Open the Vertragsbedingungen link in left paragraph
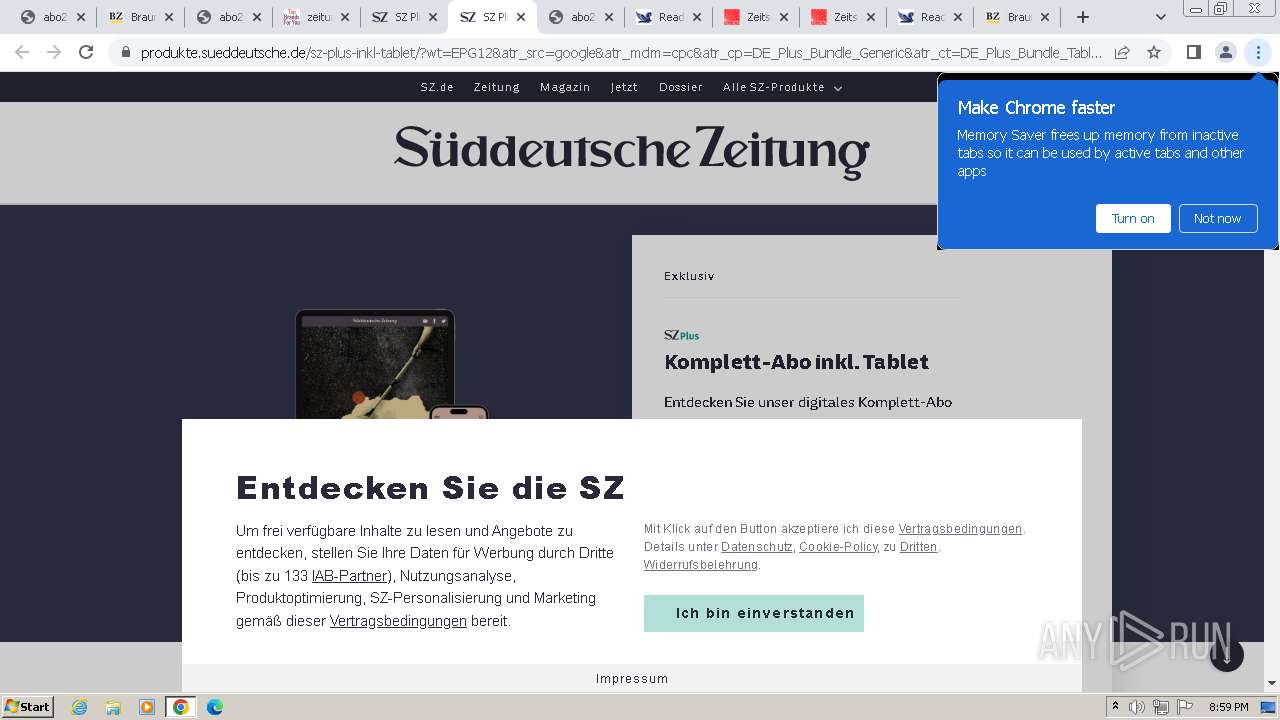Image resolution: width=1280 pixels, height=720 pixels. (398, 621)
